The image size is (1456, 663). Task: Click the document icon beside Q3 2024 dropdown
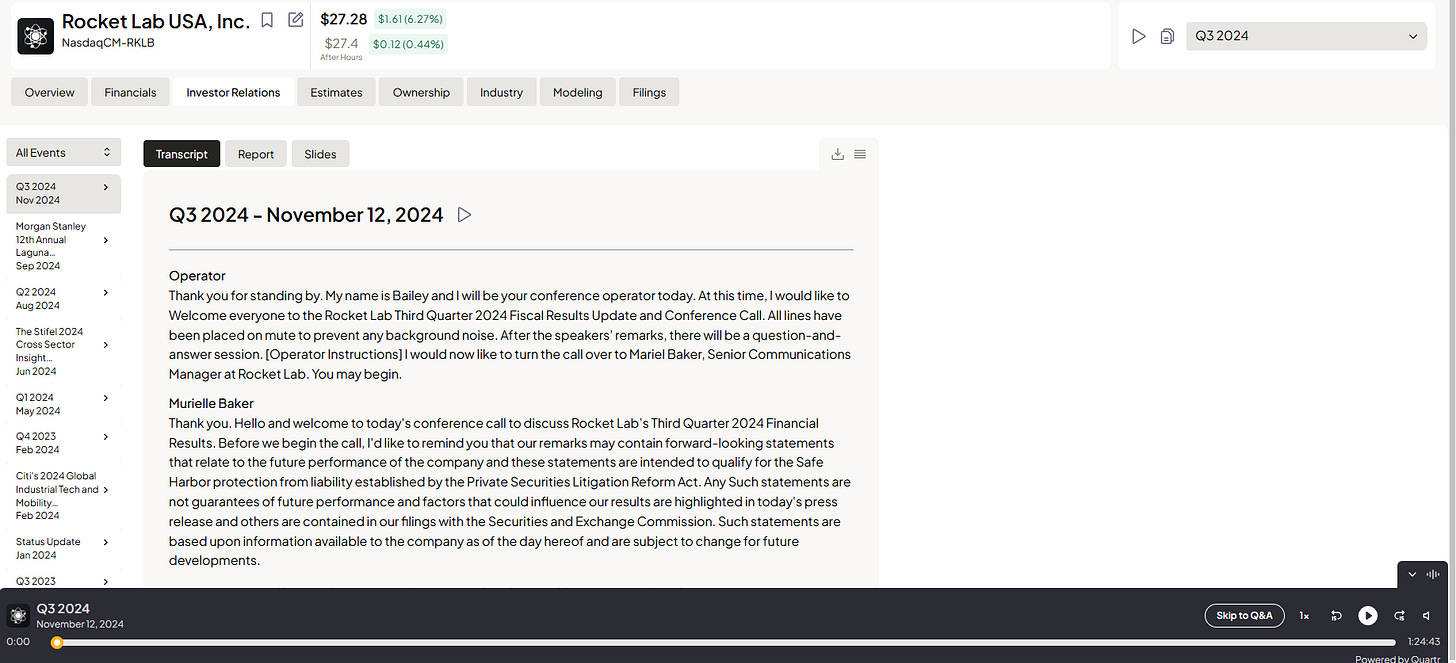[x=1167, y=36]
